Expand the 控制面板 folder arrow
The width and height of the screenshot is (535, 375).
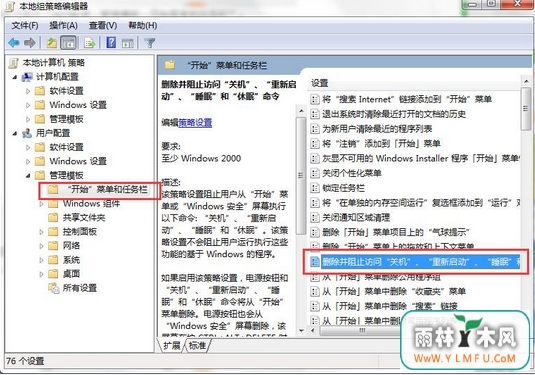41,232
